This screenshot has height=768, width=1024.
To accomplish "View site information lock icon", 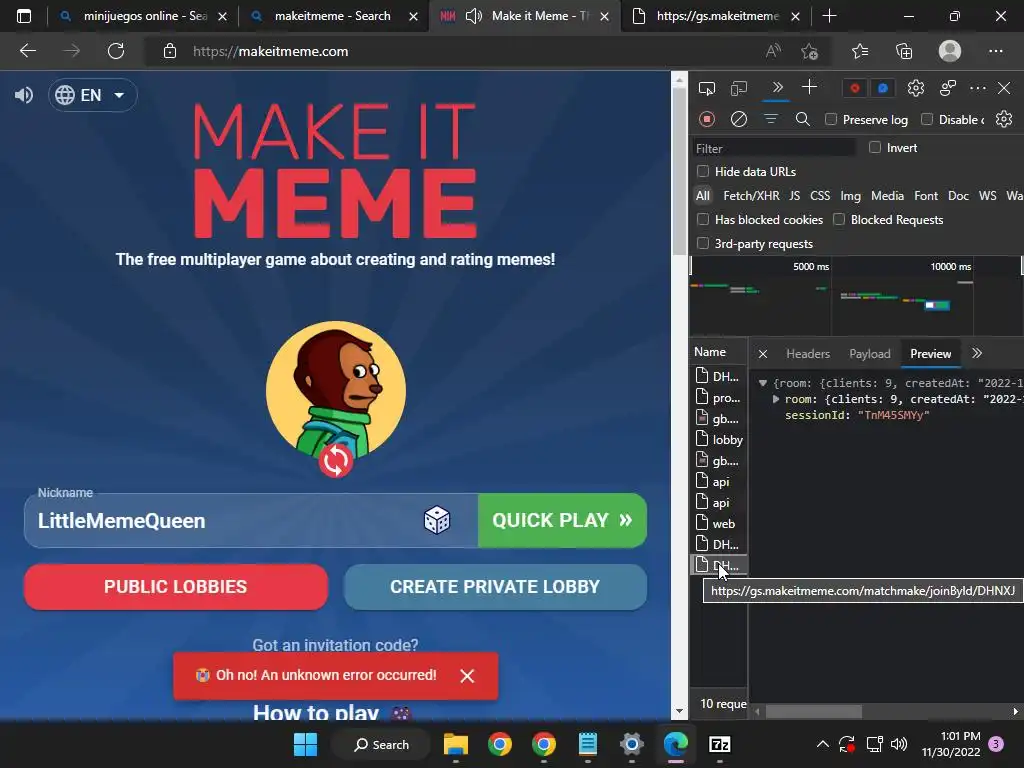I will pos(170,51).
